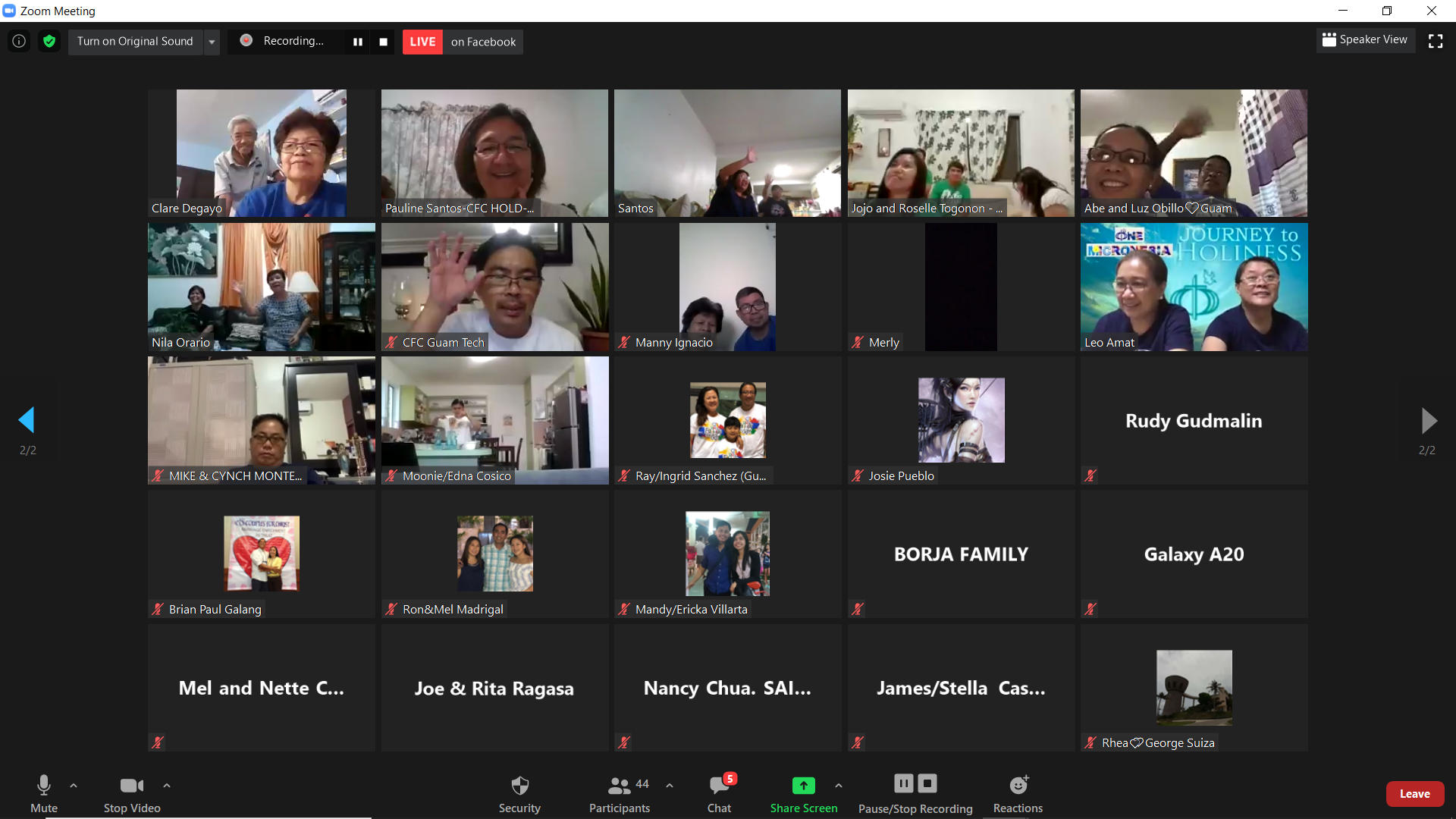Click Ray/Ingrid Sanchez profile picture
This screenshot has height=819, width=1456.
click(x=727, y=419)
